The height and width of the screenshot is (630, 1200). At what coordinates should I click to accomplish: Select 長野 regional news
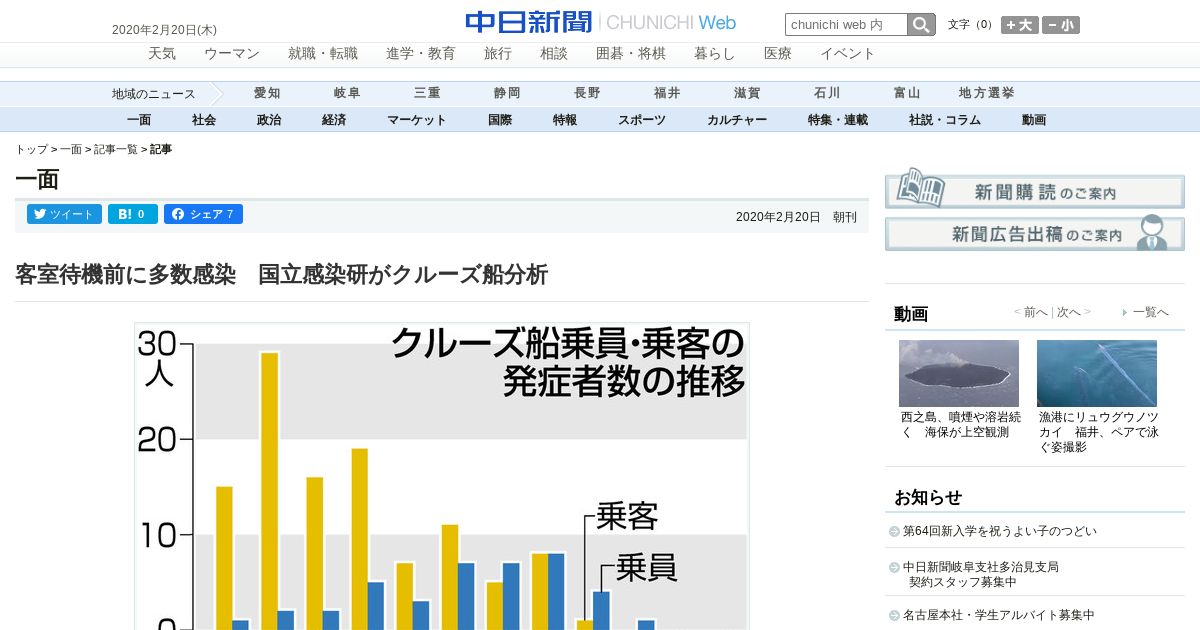pos(587,93)
